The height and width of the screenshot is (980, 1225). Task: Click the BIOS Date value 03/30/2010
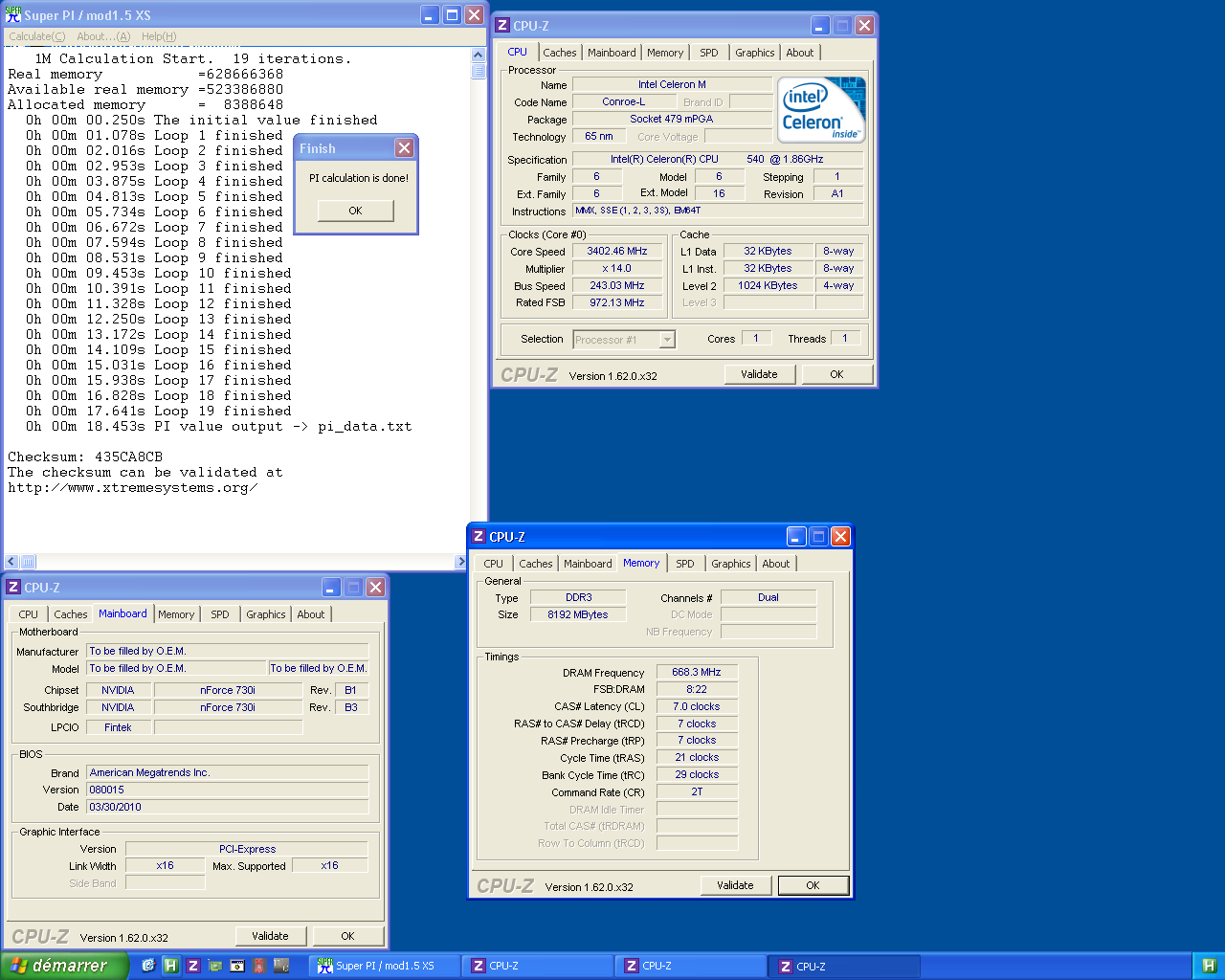click(228, 807)
